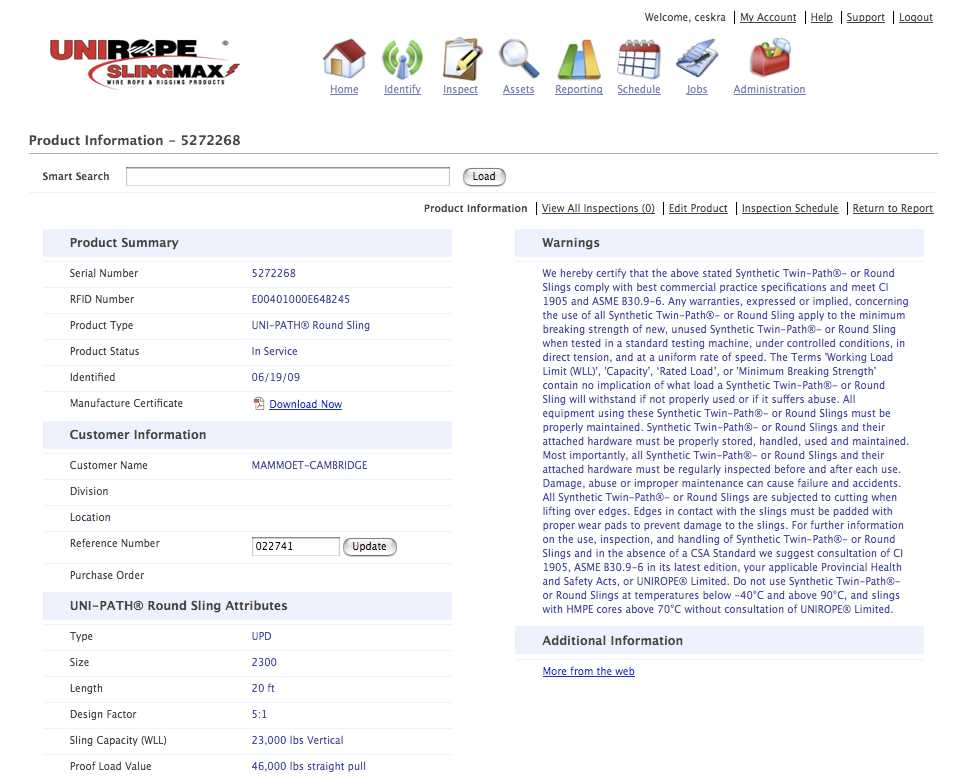Log out using the Logout link
This screenshot has height=781, width=977.
pos(916,18)
